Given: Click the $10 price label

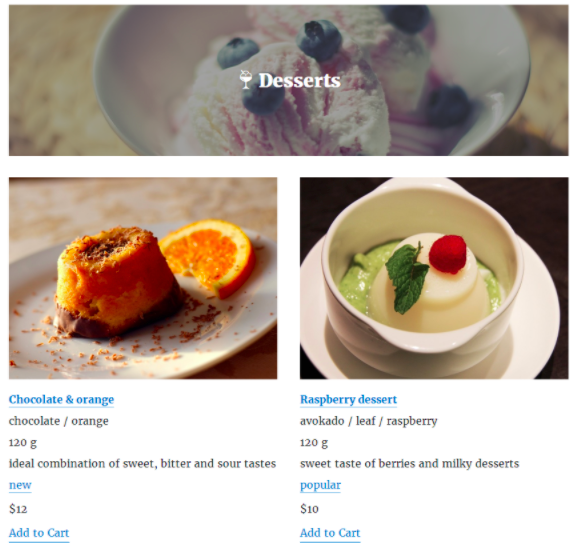Looking at the screenshot, I should 309,509.
